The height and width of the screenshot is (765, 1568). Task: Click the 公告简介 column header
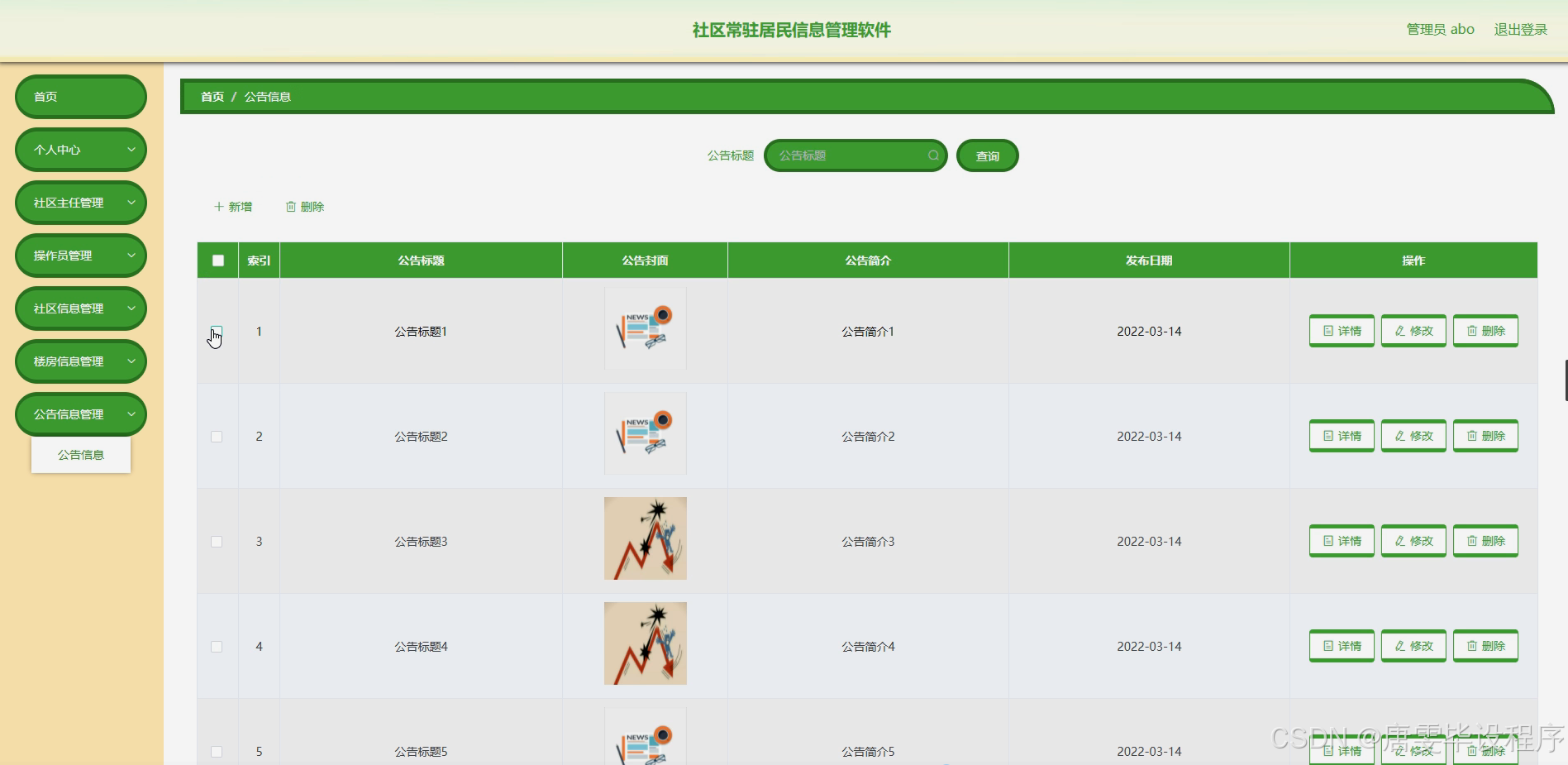868,261
